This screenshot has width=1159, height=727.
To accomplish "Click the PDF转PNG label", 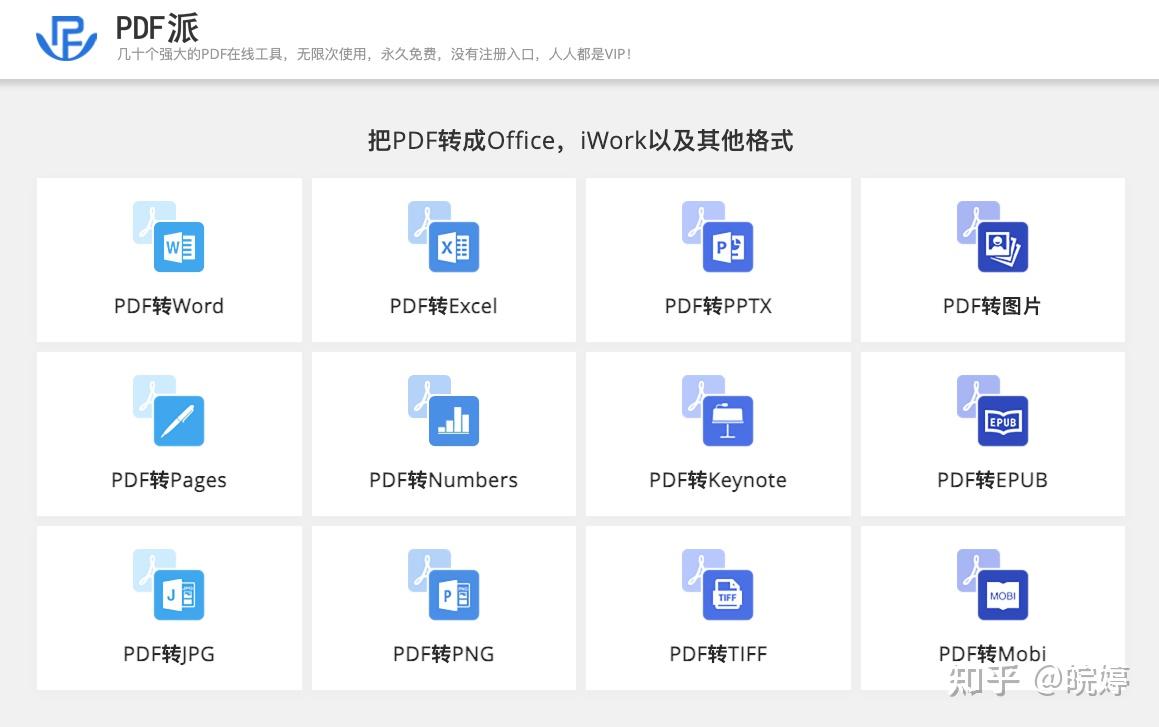I will [x=443, y=654].
